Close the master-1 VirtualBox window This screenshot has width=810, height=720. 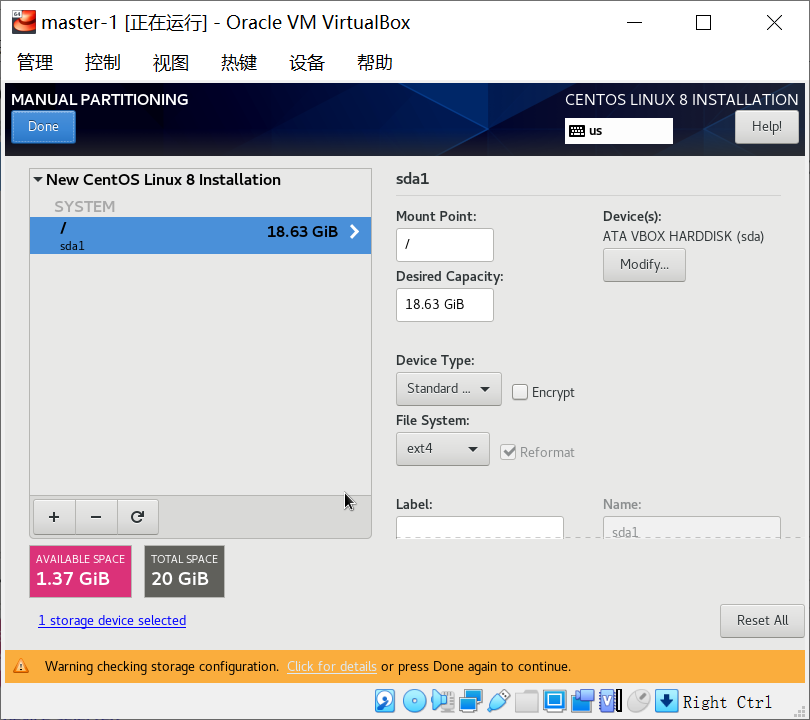(x=774, y=22)
